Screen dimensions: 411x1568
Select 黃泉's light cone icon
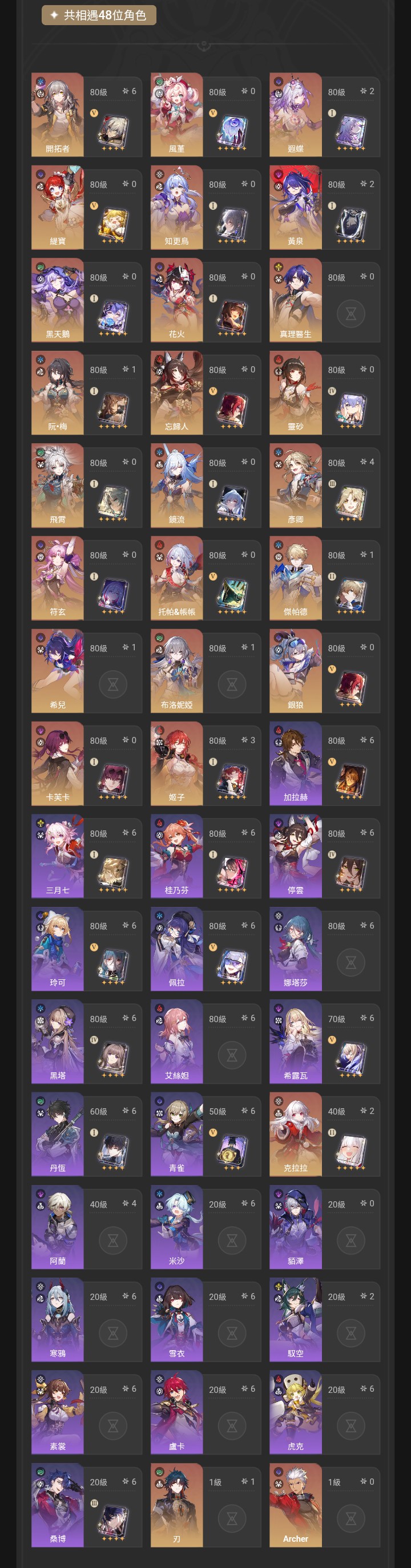351,225
